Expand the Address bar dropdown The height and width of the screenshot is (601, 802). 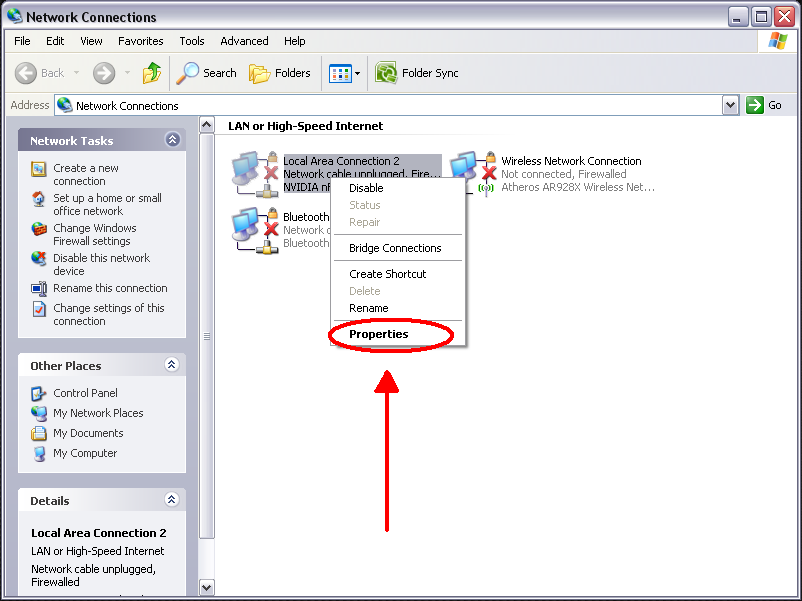[730, 105]
